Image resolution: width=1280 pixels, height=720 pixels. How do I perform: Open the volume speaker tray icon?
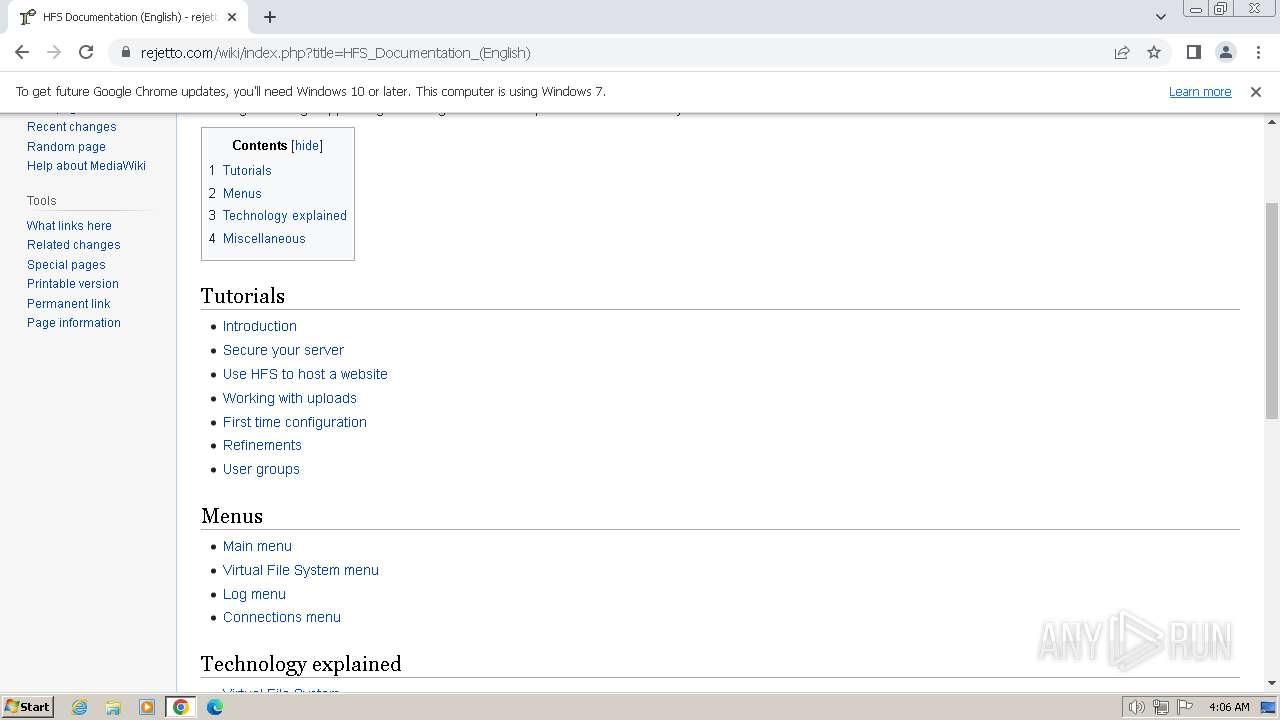pyautogui.click(x=1136, y=707)
